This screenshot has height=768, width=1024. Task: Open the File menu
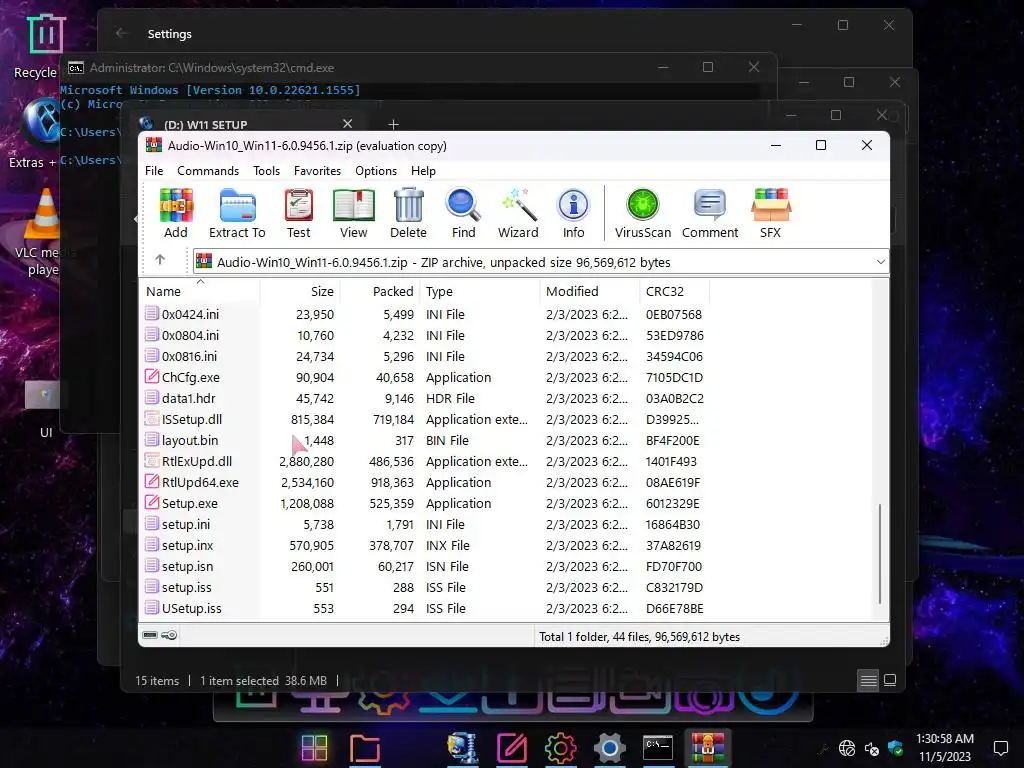[154, 171]
